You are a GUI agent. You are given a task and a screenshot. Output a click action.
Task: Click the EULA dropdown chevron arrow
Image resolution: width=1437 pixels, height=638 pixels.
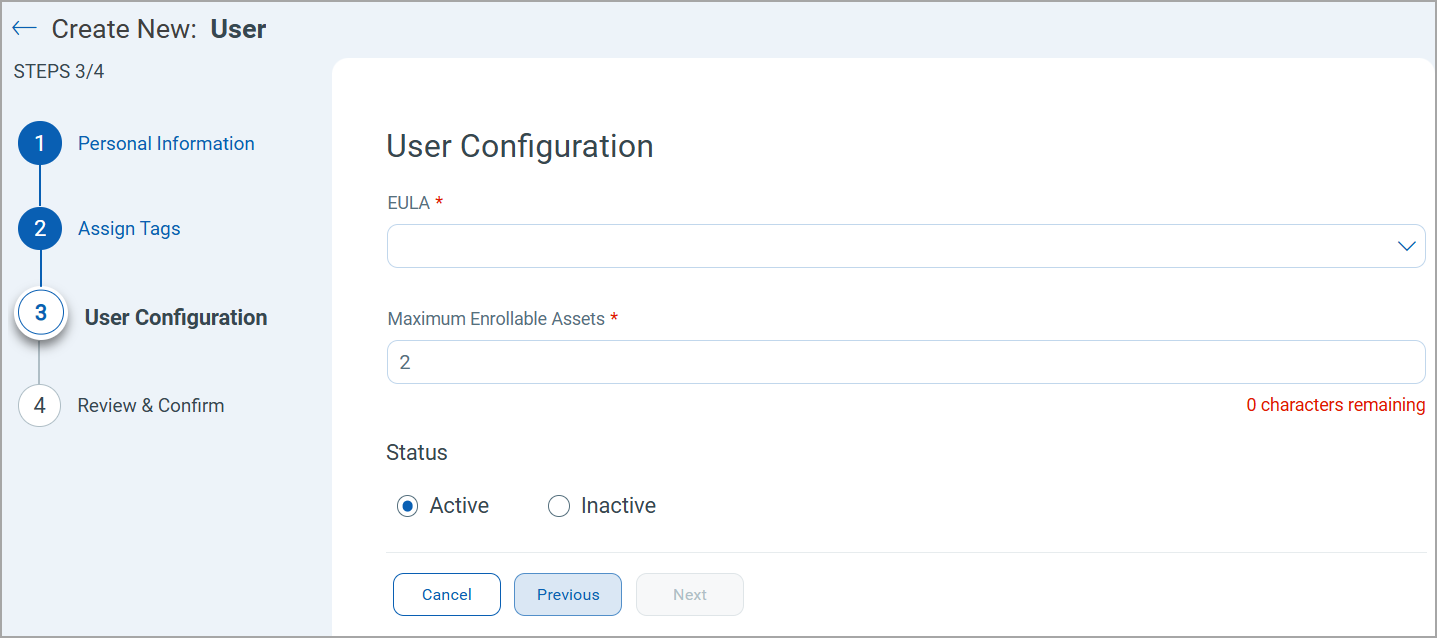(1406, 246)
